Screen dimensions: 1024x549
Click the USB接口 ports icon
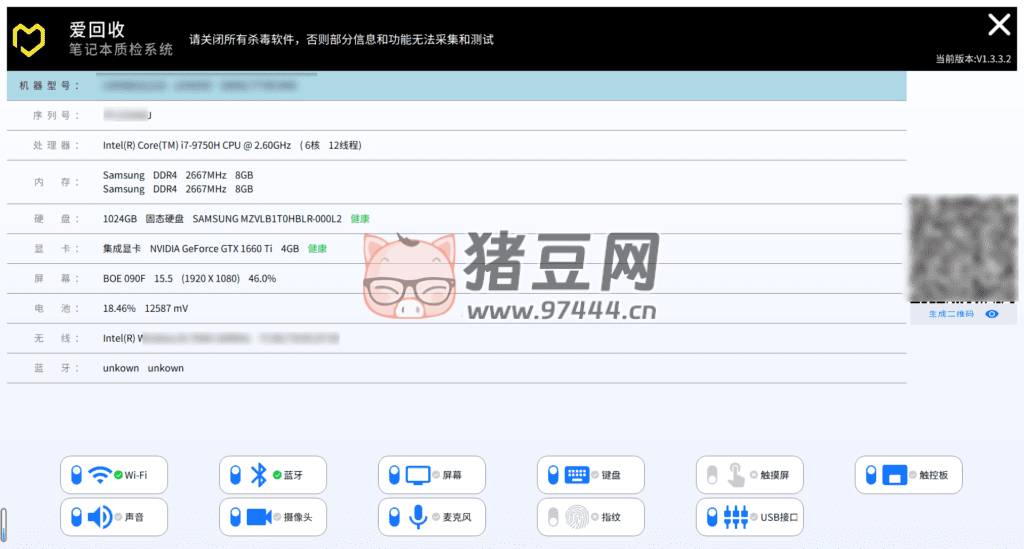coord(736,517)
